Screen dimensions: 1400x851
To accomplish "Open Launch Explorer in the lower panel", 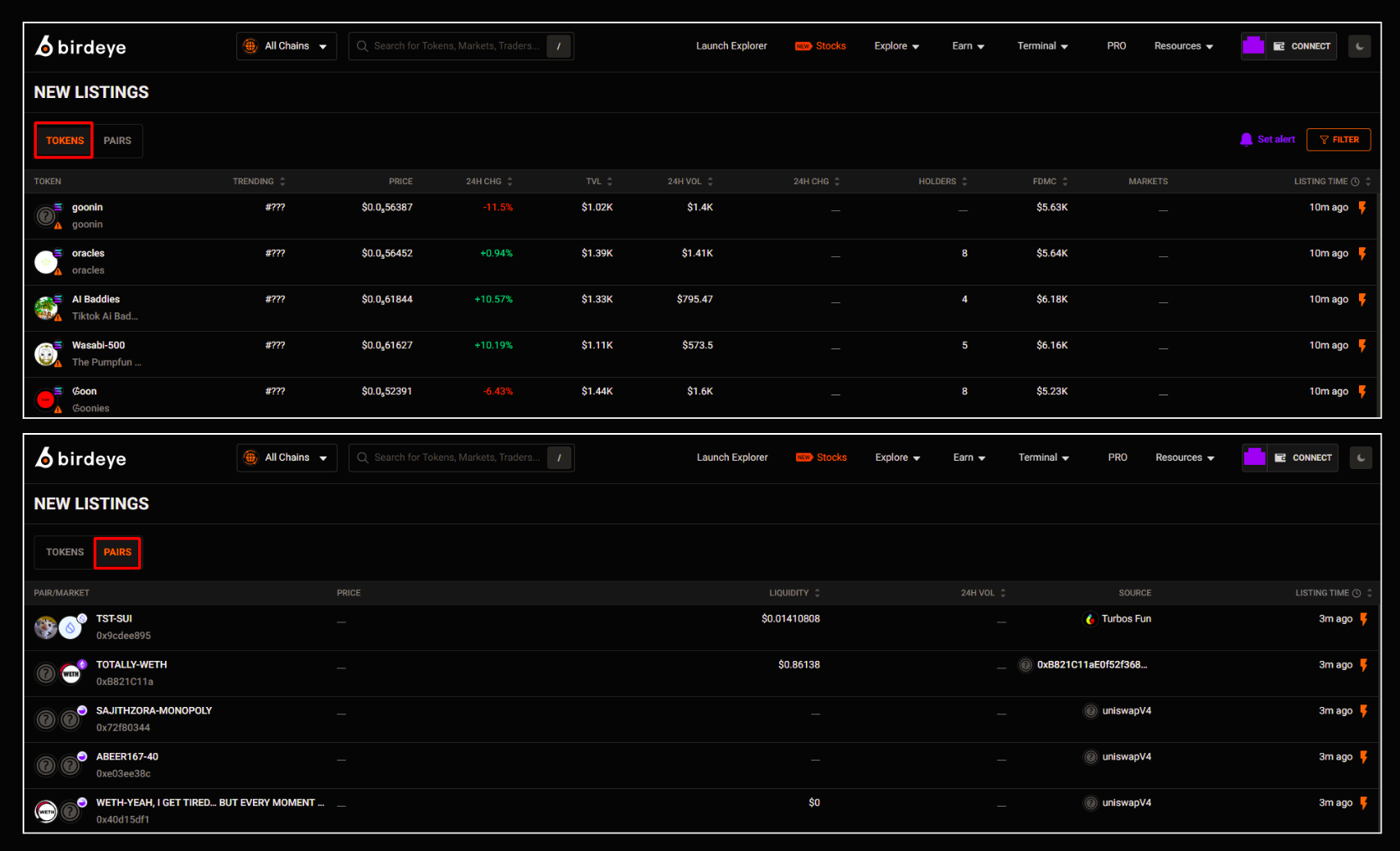I will (732, 457).
